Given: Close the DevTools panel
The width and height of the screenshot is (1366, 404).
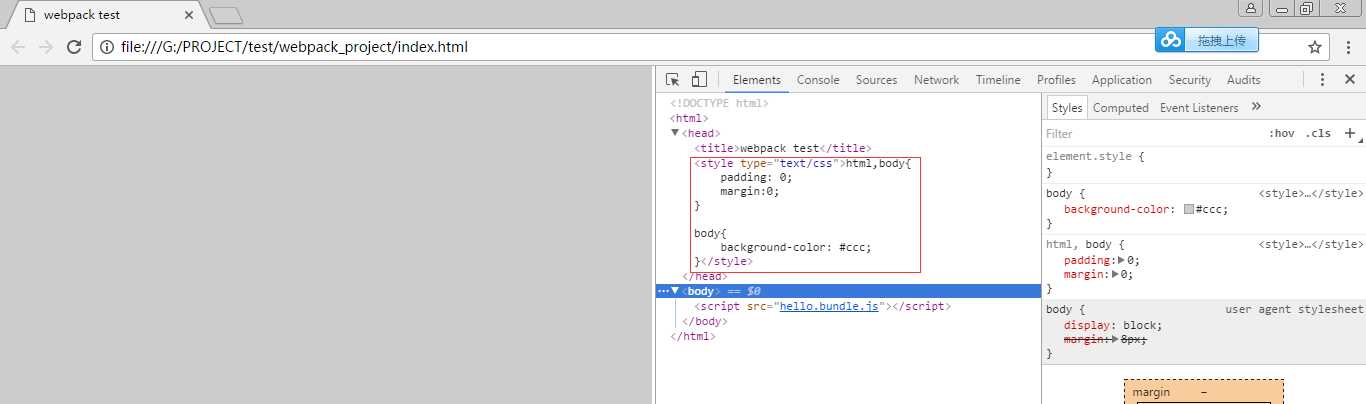Looking at the screenshot, I should coord(1349,80).
